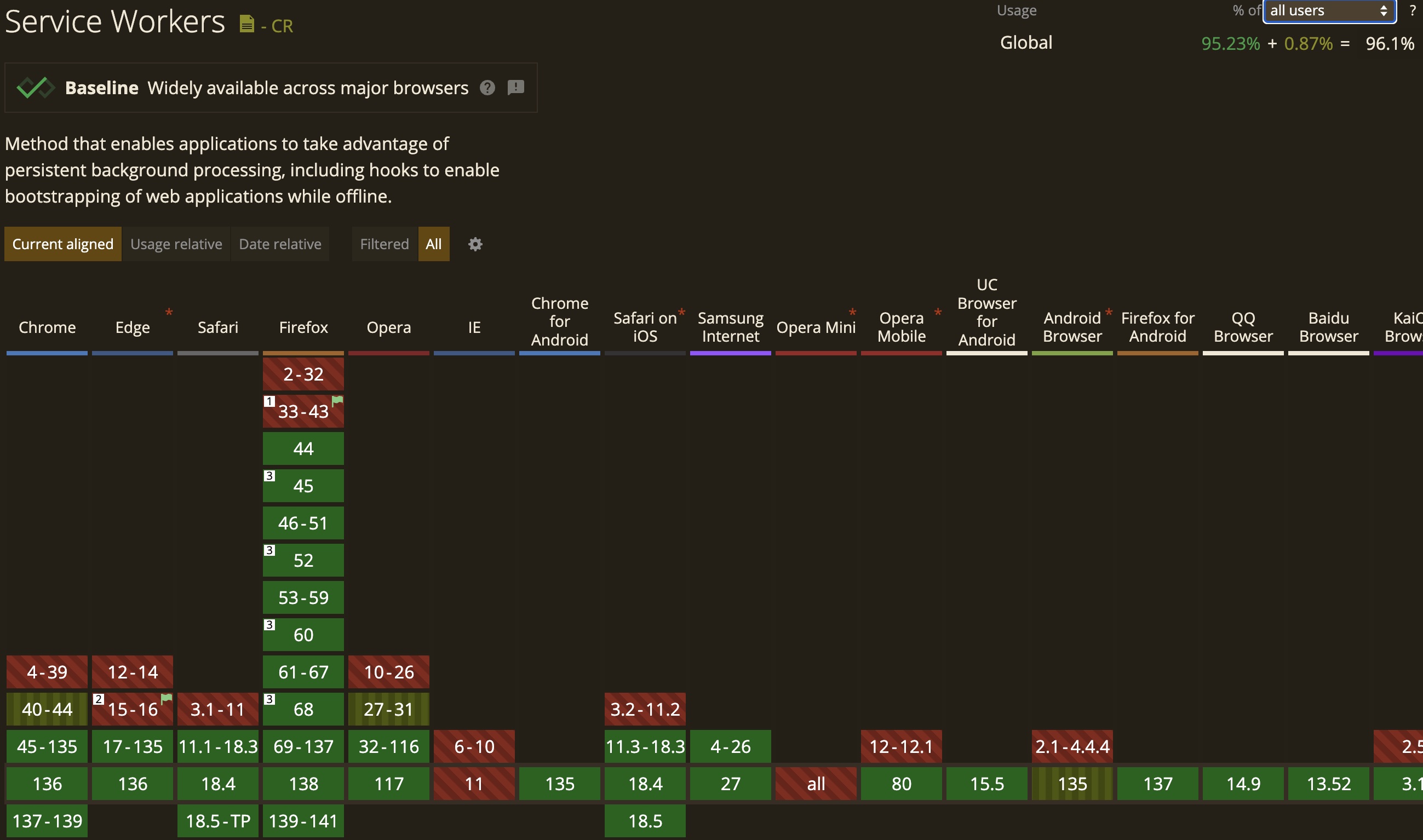Switch to Usage relative view

176,244
